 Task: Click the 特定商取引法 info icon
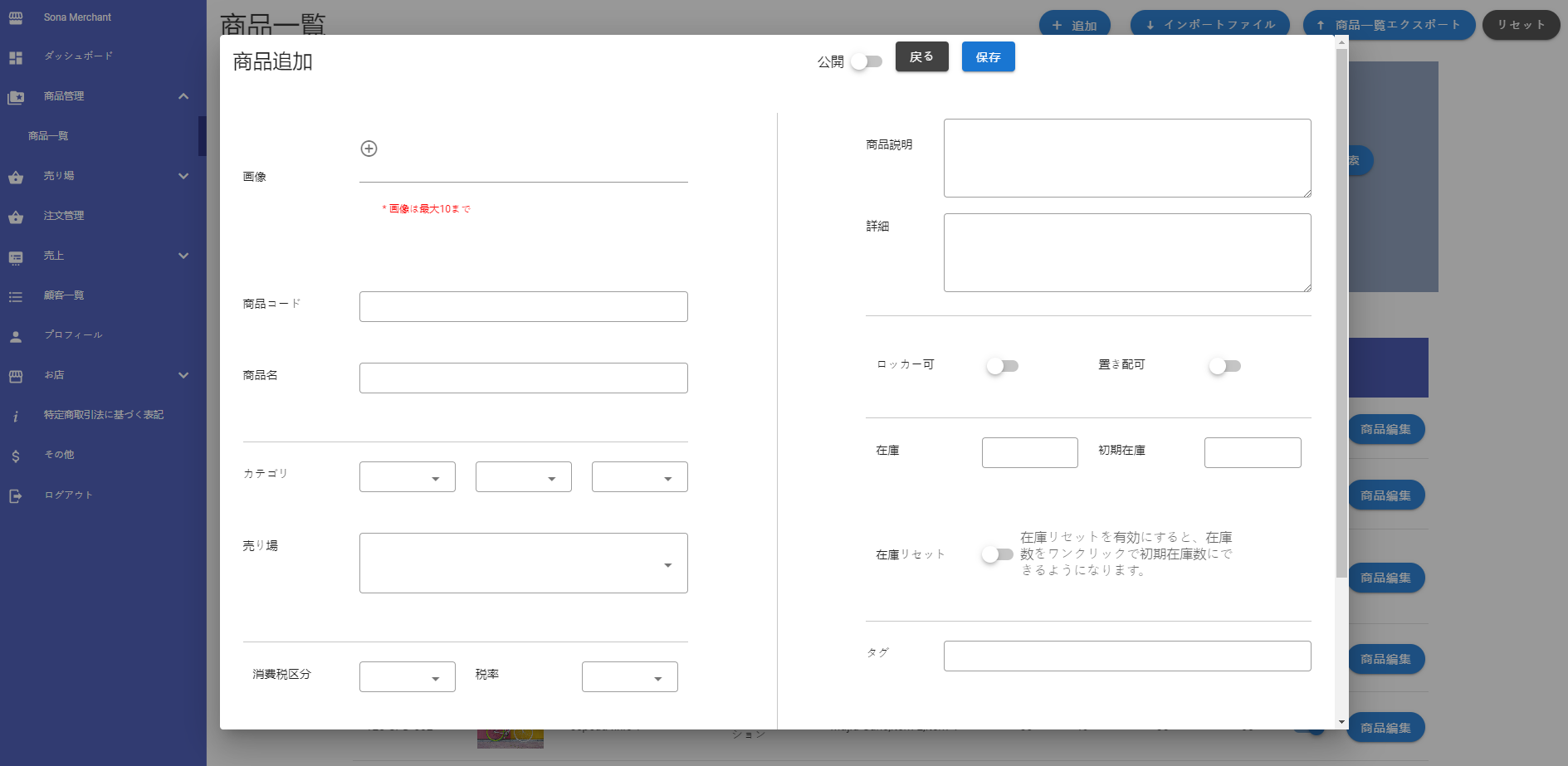[x=16, y=417]
